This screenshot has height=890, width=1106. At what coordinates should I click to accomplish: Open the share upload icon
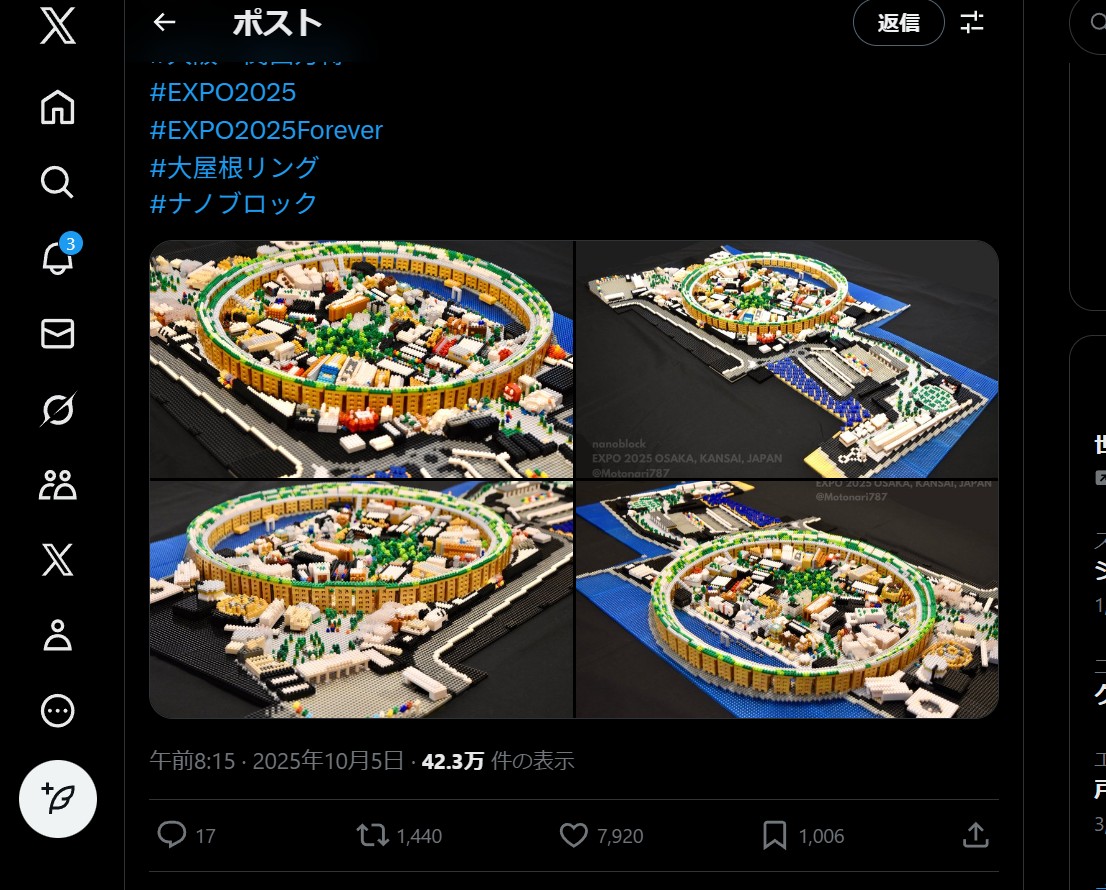tap(975, 835)
